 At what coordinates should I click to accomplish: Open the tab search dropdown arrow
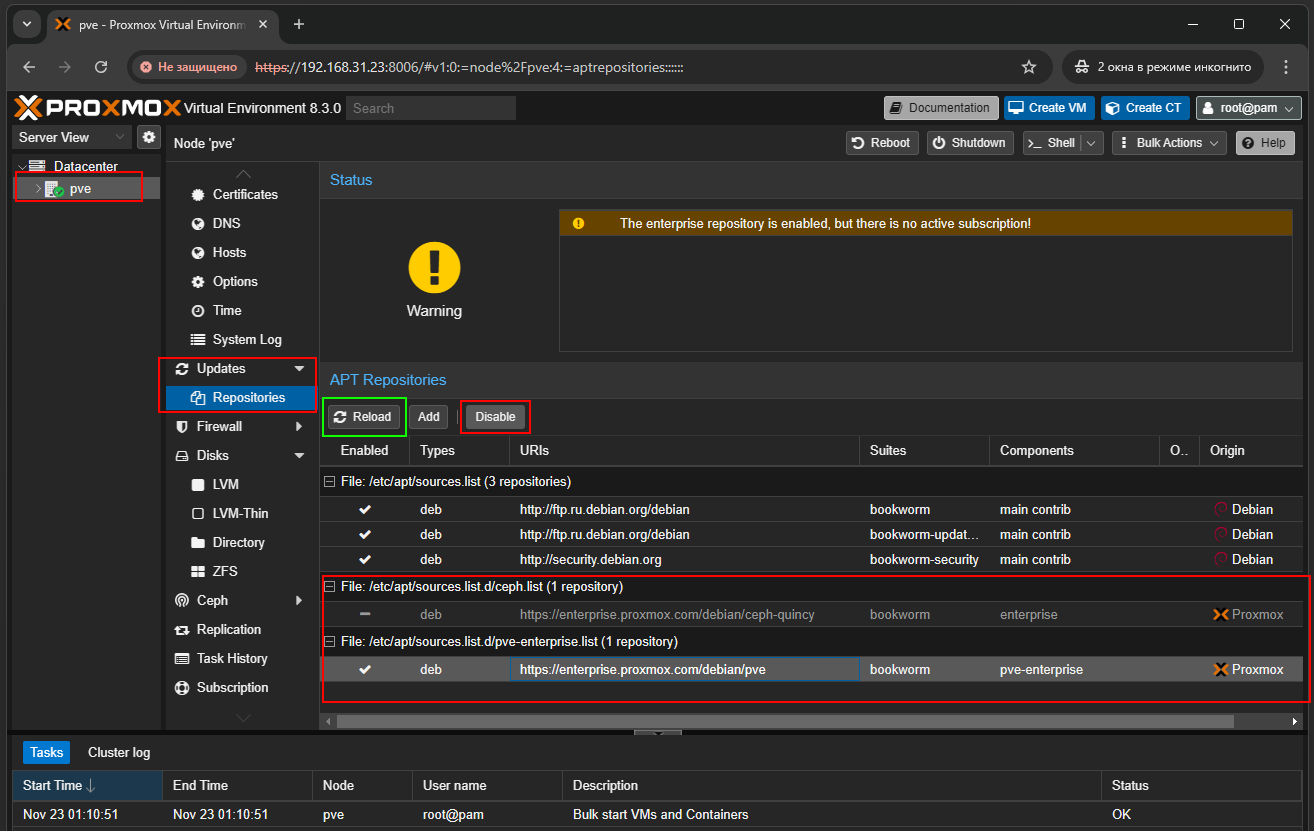[x=25, y=24]
